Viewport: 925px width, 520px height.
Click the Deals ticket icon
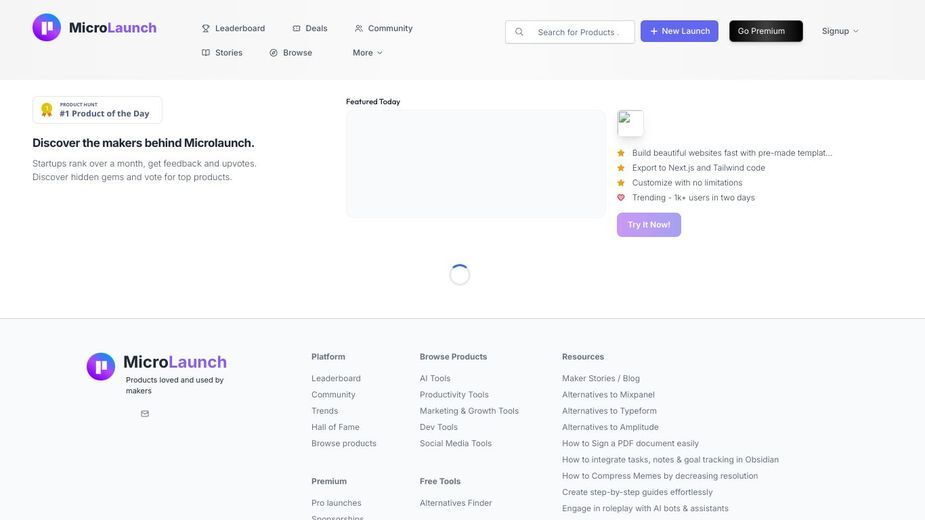(x=296, y=28)
